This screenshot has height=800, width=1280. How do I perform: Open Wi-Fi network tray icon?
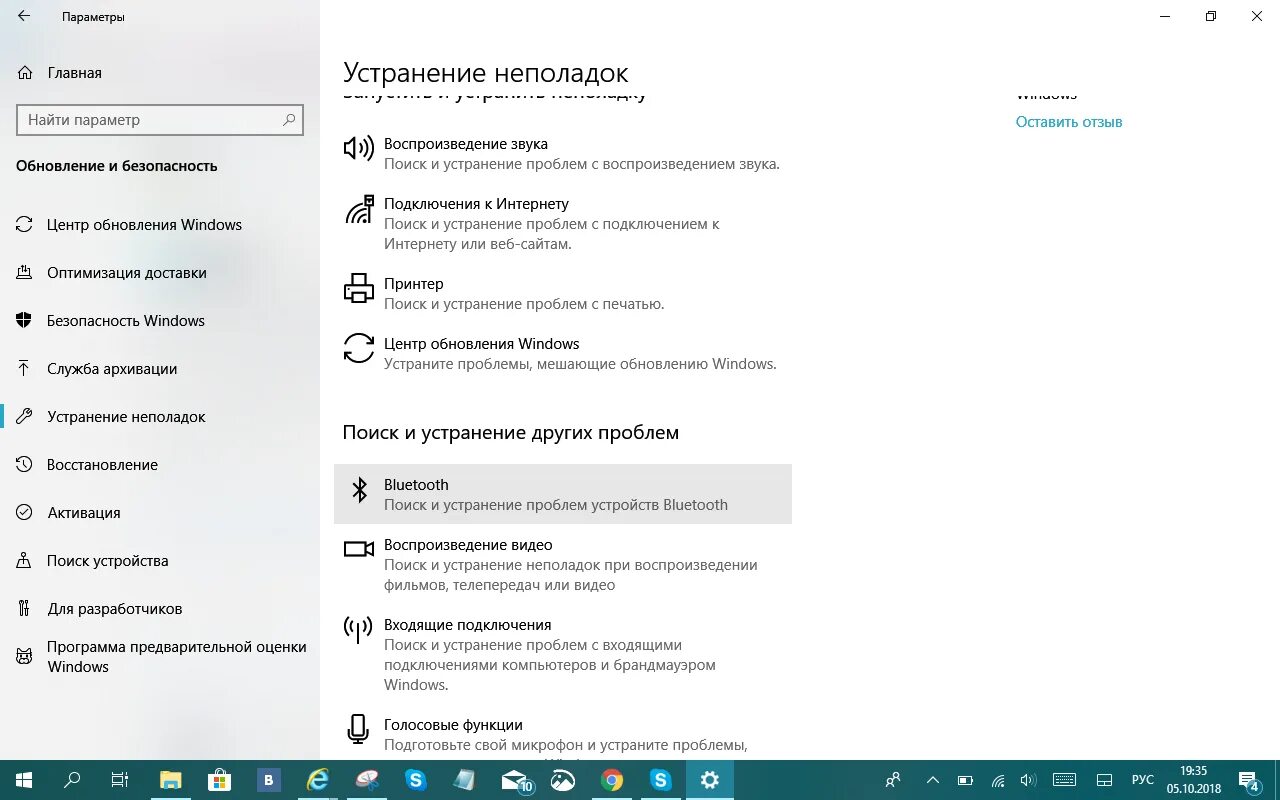pyautogui.click(x=997, y=780)
